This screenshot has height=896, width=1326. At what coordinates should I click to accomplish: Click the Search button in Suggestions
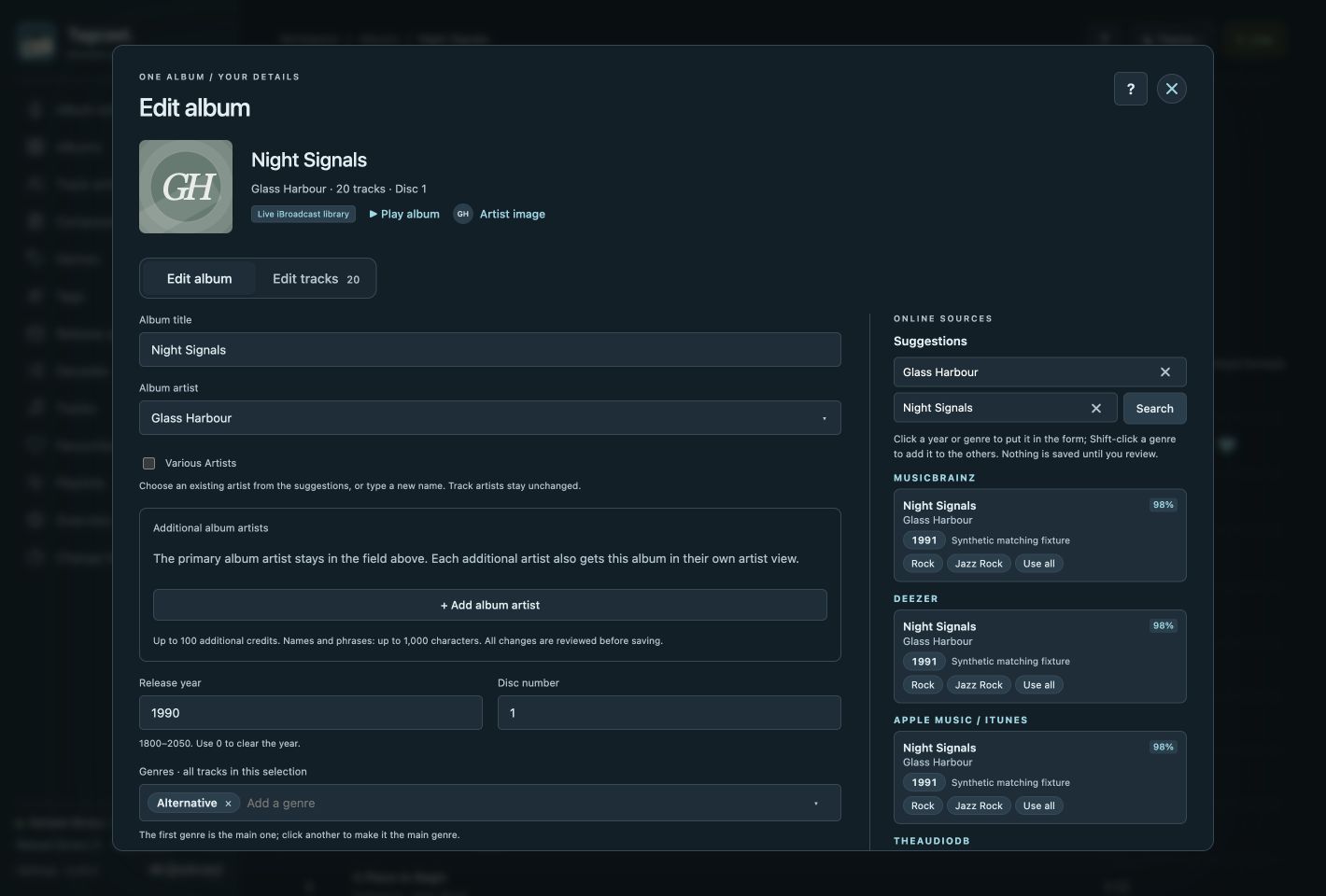(1155, 408)
